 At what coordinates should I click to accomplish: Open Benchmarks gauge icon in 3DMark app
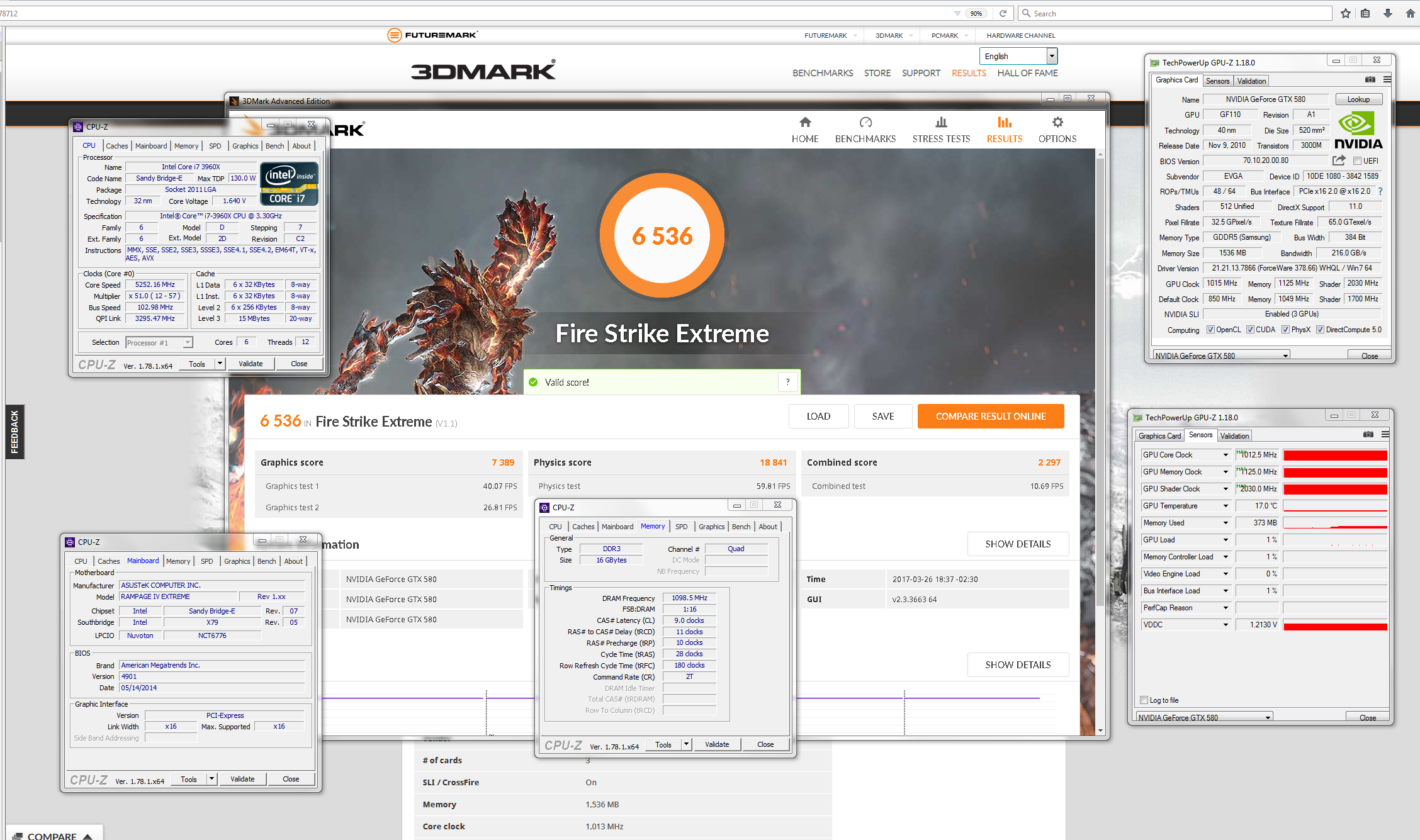(865, 122)
